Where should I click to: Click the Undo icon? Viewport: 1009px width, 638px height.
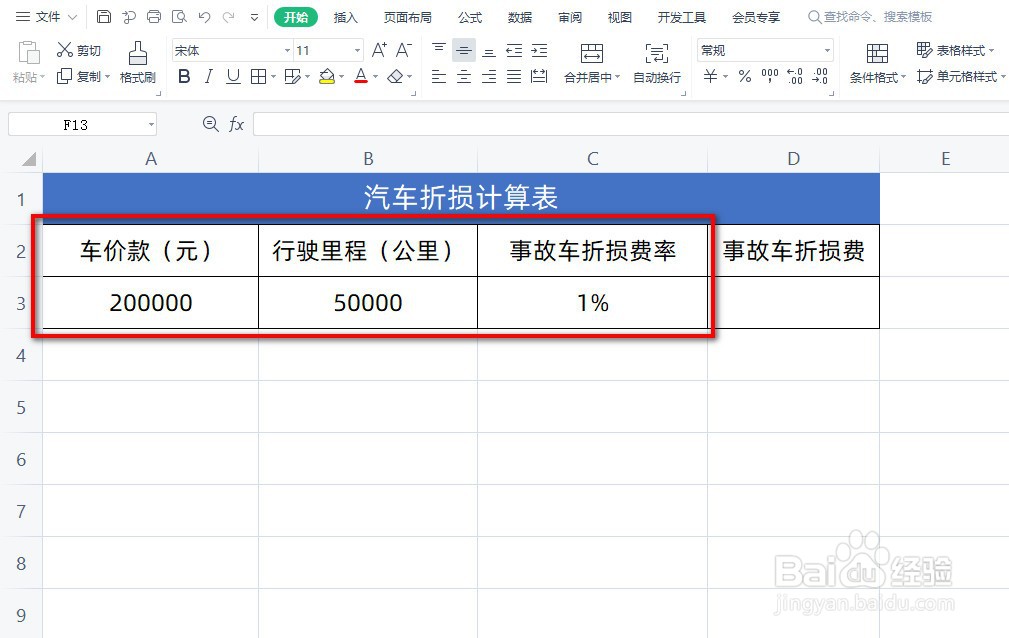(205, 16)
